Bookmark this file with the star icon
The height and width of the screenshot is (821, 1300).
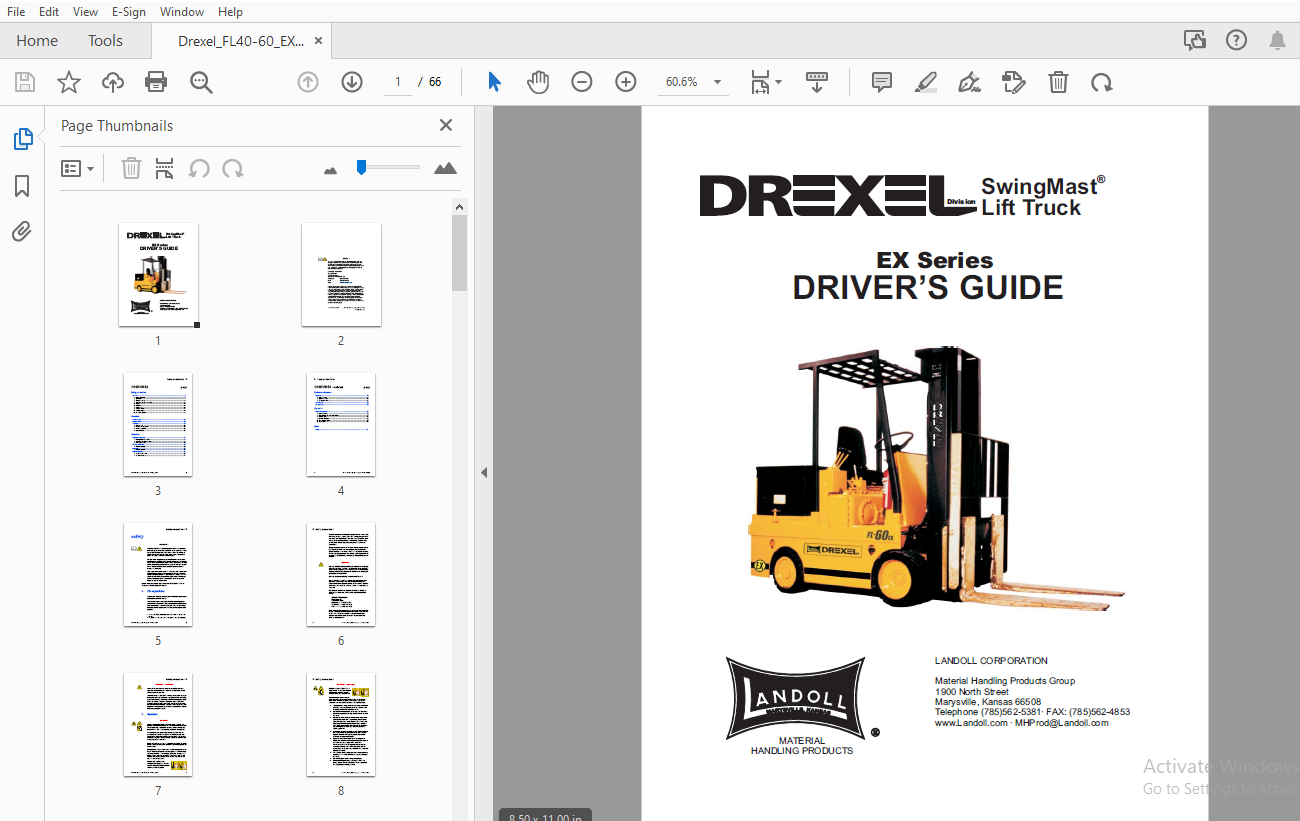[x=69, y=82]
